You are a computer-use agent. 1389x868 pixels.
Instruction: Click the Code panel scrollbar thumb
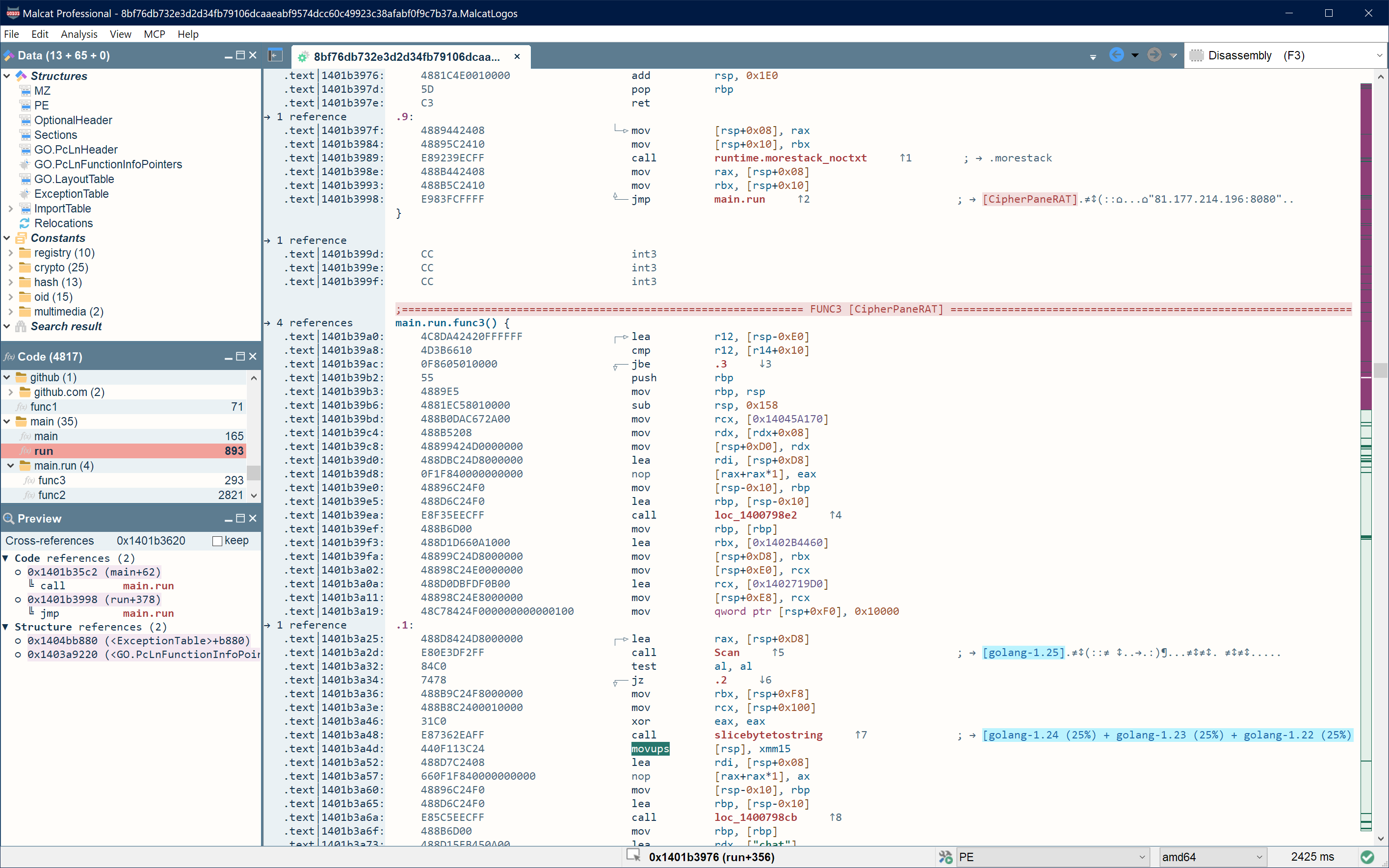point(254,473)
